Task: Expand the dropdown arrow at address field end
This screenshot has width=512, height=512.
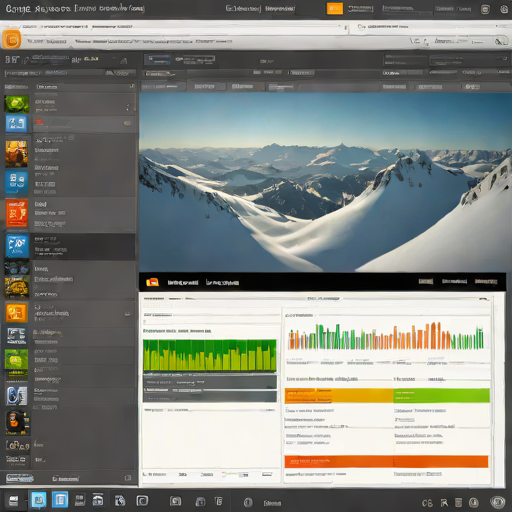Action: 346,27
